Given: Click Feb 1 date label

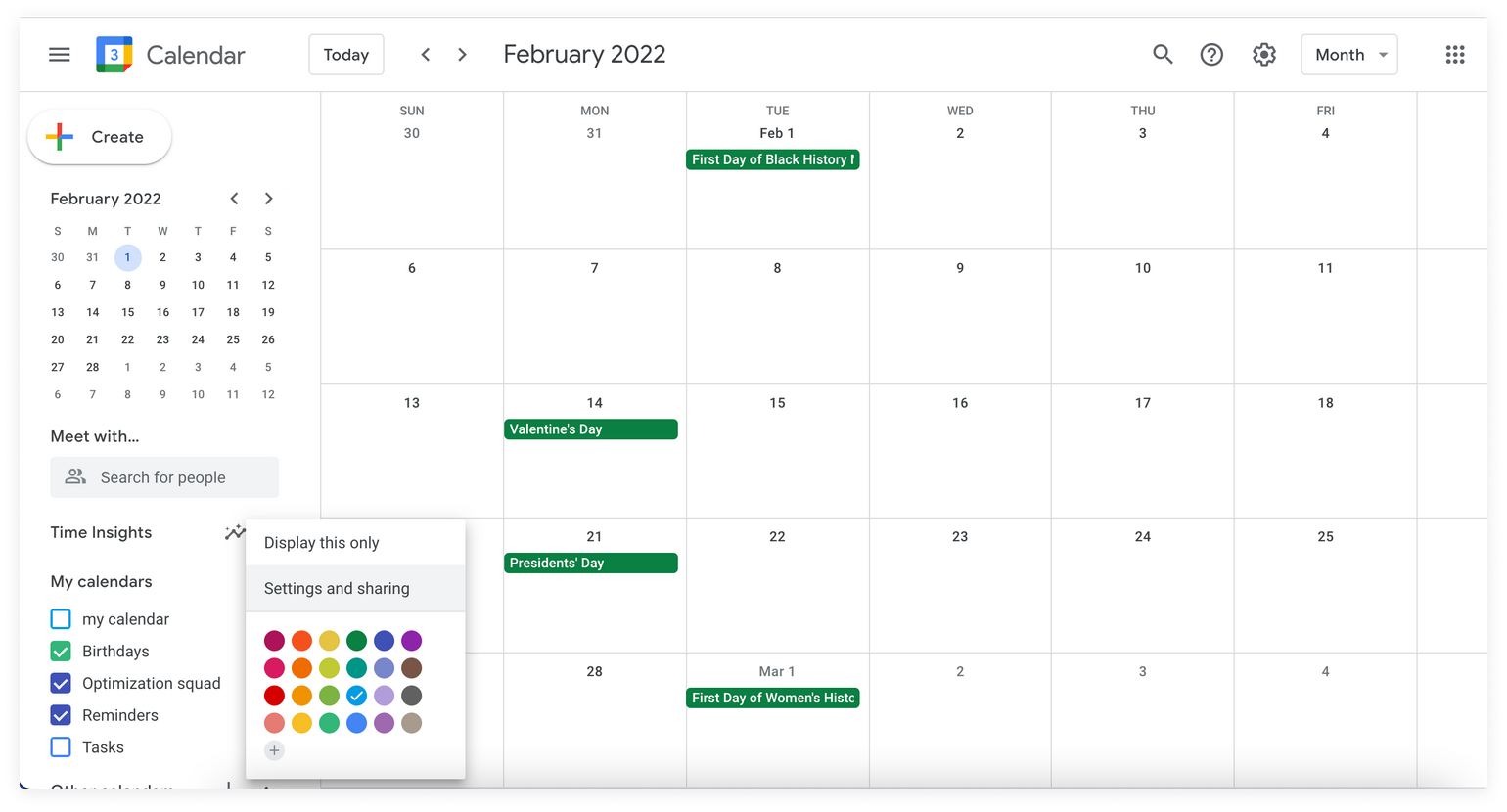Looking at the screenshot, I should (777, 133).
